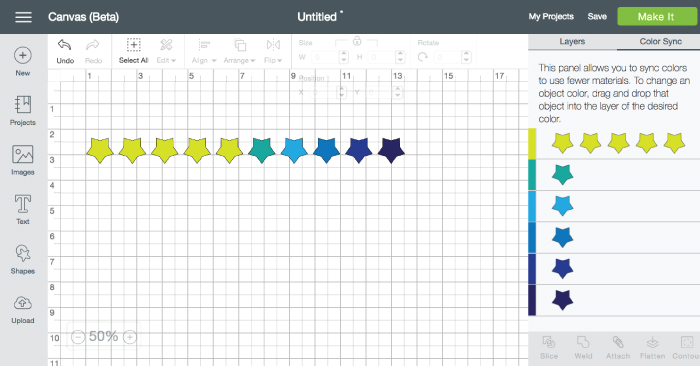Click the 50% zoom level
Screen dimensions: 700x366
click(104, 336)
